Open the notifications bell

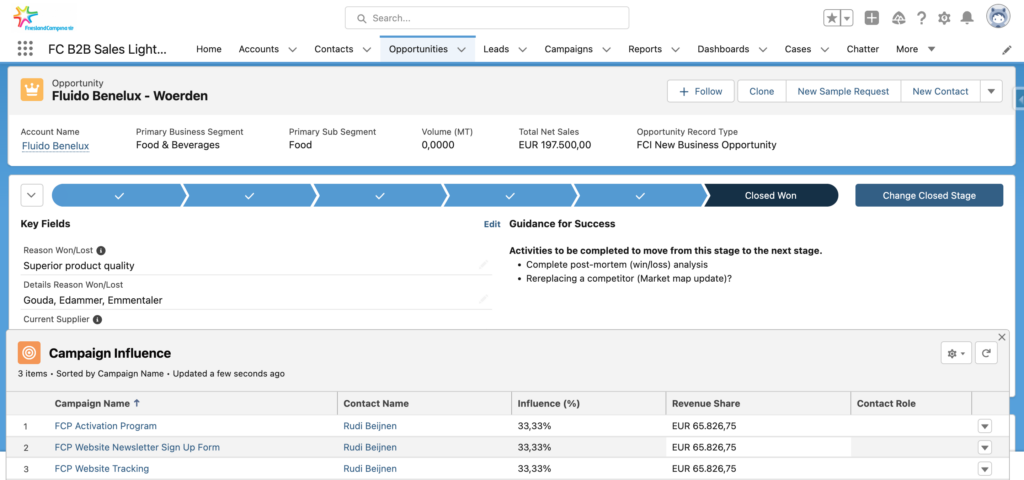click(x=967, y=18)
